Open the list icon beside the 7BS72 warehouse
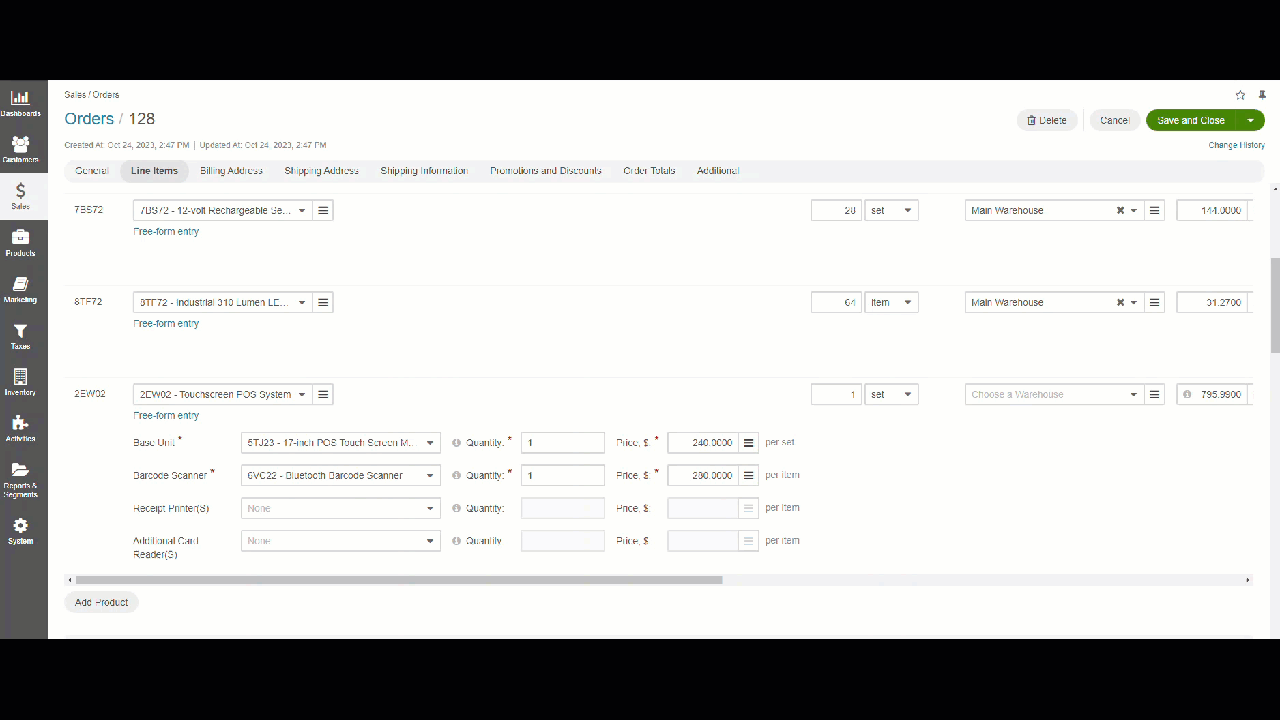 point(1155,210)
